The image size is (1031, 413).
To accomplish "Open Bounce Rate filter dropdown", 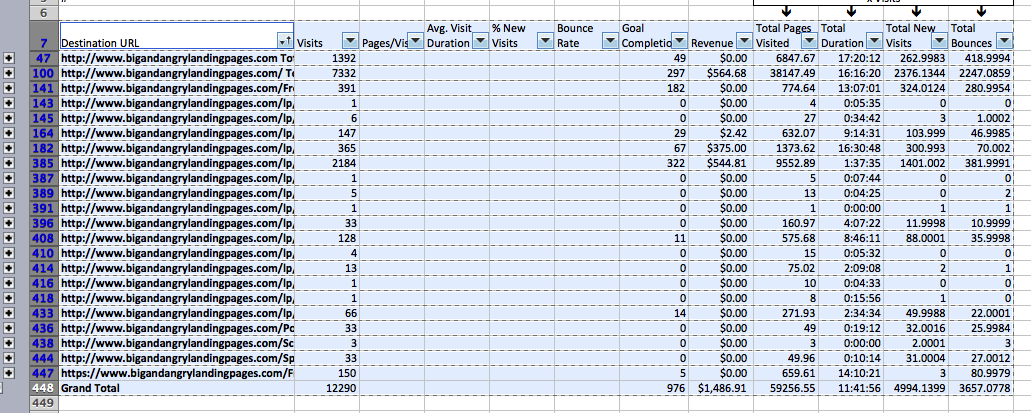I will point(611,42).
